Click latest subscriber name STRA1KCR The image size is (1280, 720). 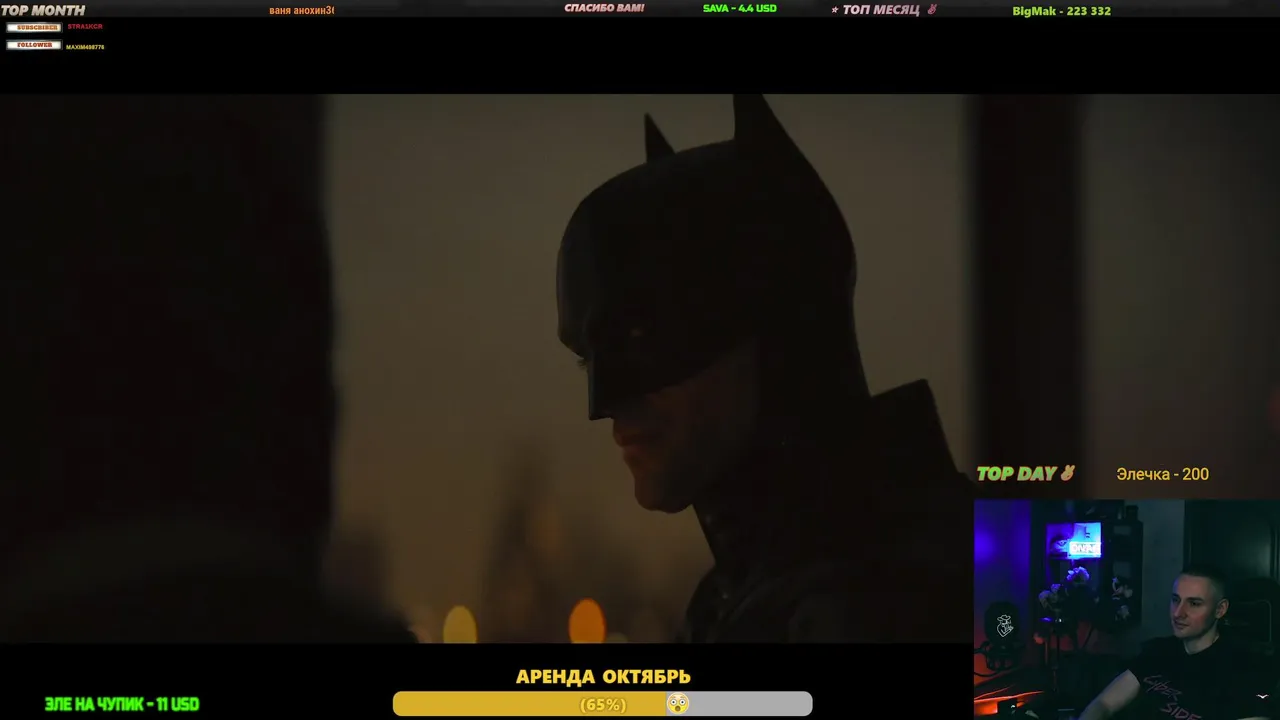tap(85, 27)
